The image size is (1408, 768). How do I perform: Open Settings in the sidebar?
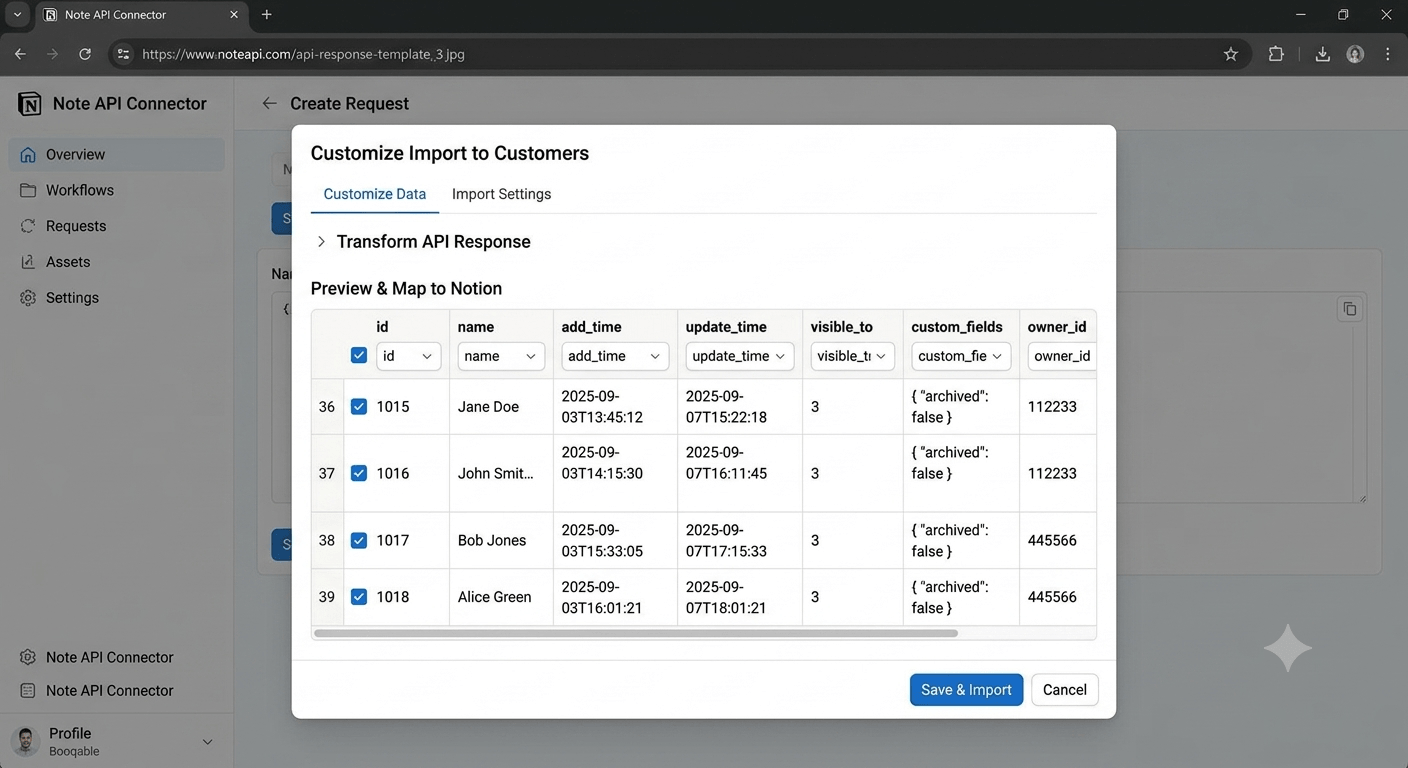click(x=117, y=298)
